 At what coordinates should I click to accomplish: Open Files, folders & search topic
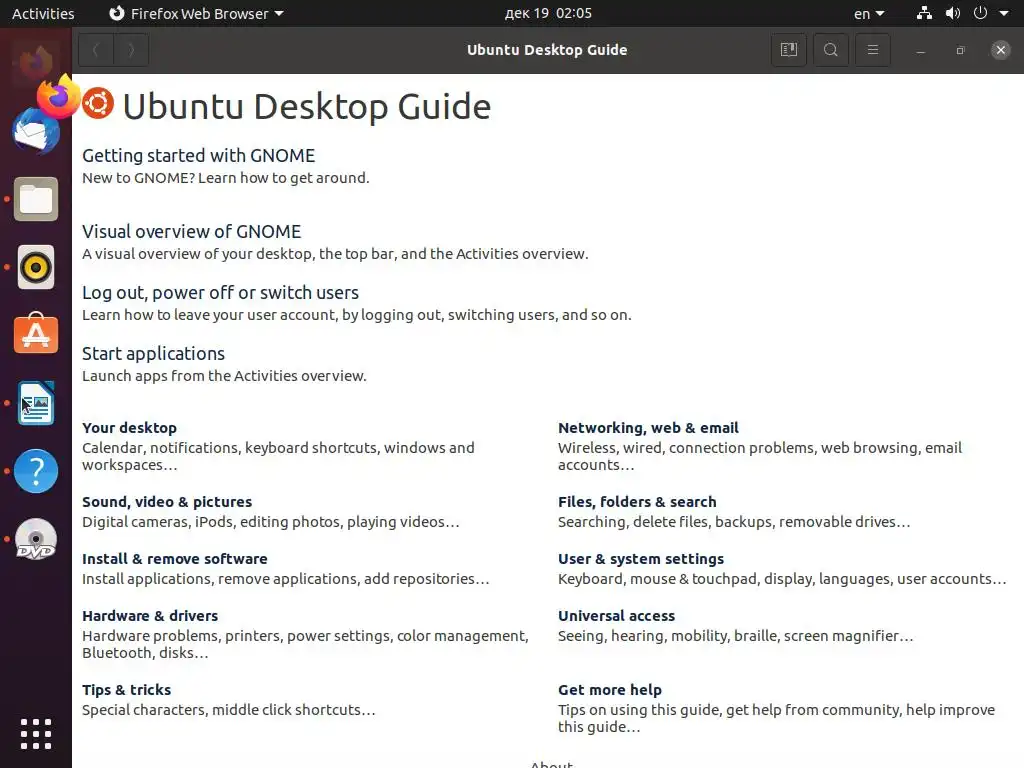pos(637,502)
